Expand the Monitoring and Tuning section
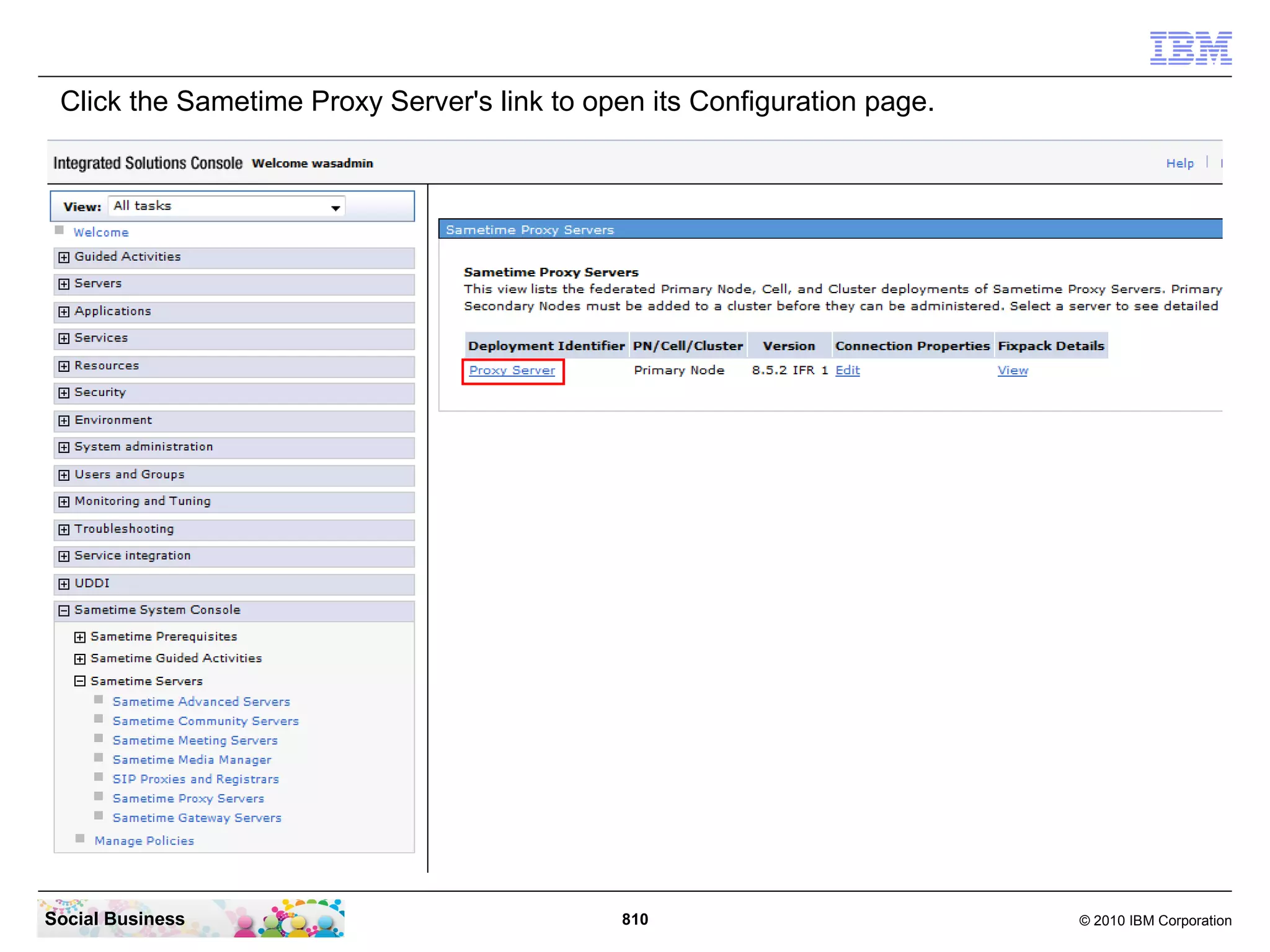 coord(64,502)
